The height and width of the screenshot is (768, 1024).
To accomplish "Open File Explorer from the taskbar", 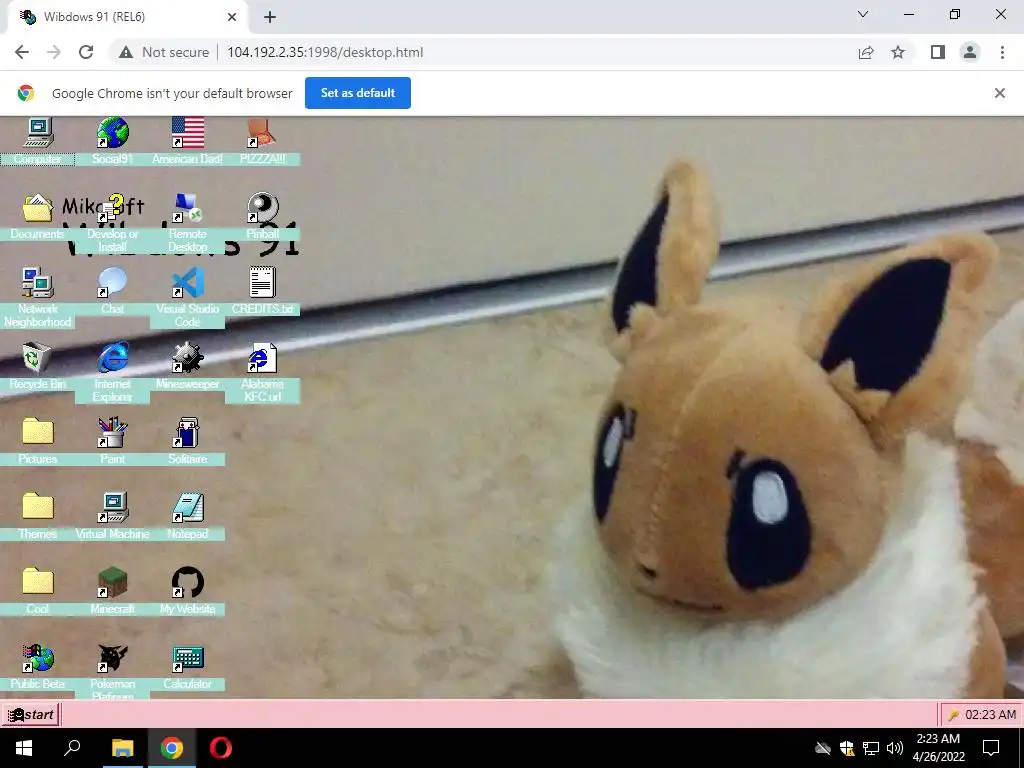I will (122, 748).
